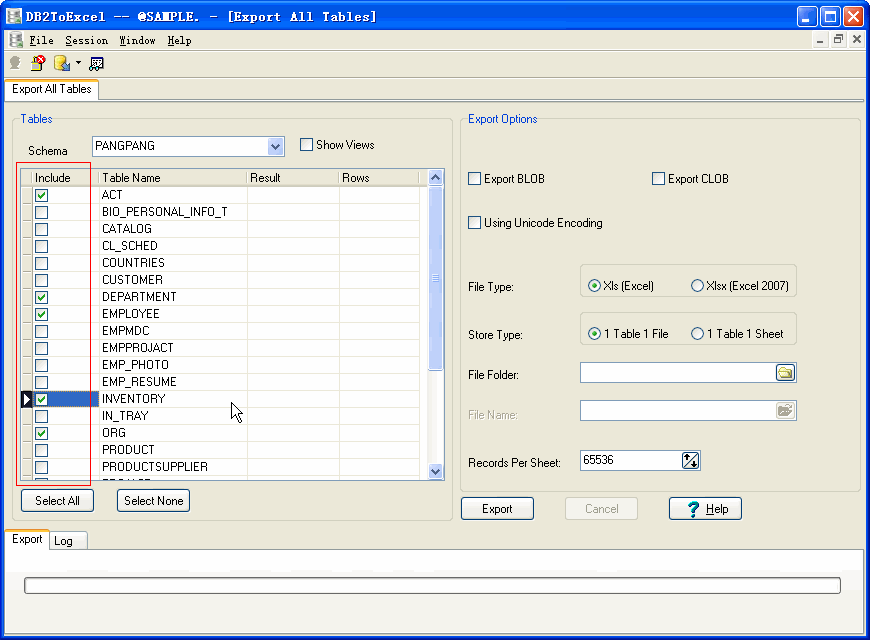Click the Select All button
870x640 pixels.
pyautogui.click(x=58, y=501)
